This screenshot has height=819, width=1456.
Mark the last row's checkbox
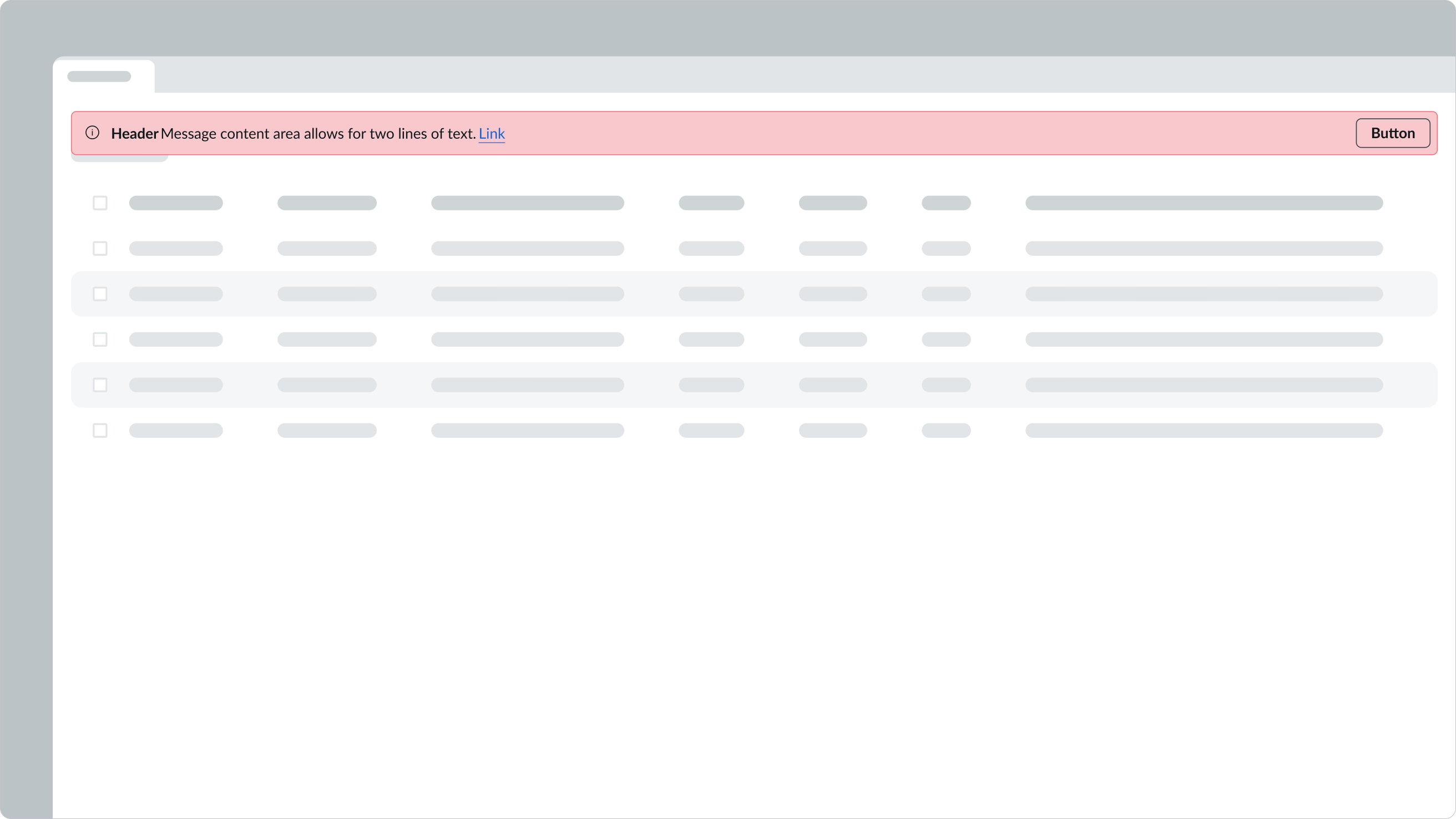(100, 431)
